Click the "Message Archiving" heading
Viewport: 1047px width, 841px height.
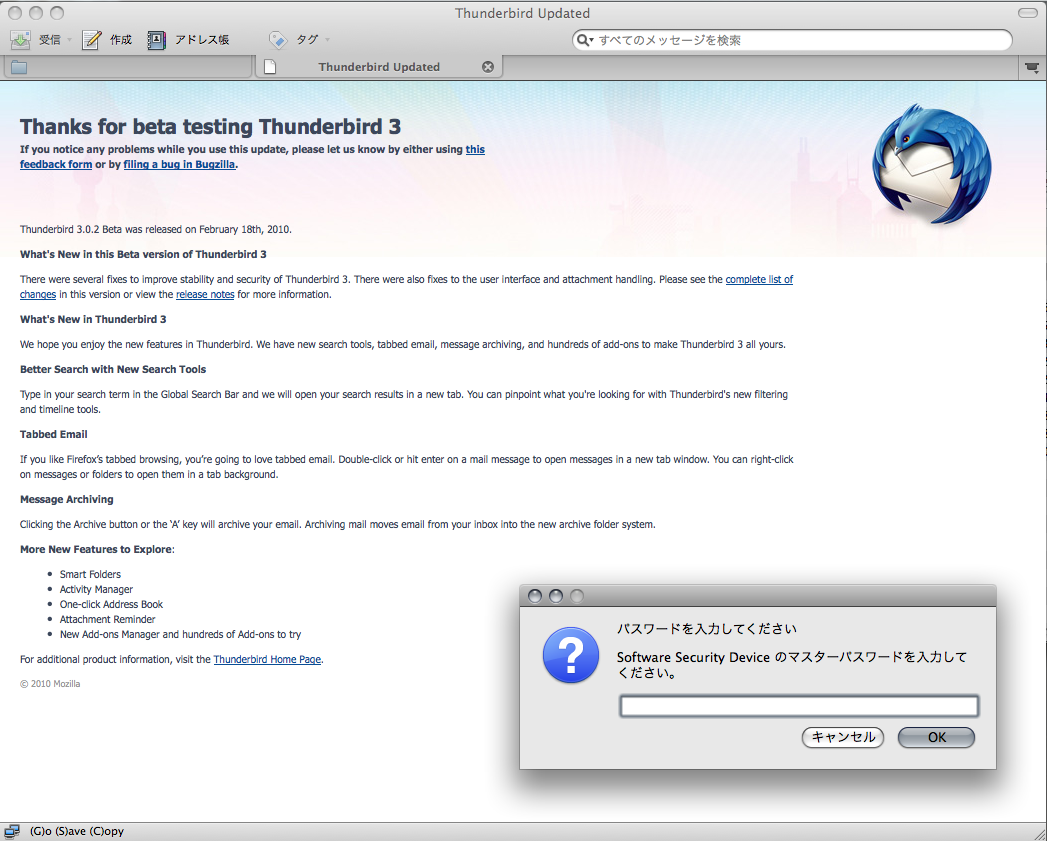(67, 500)
